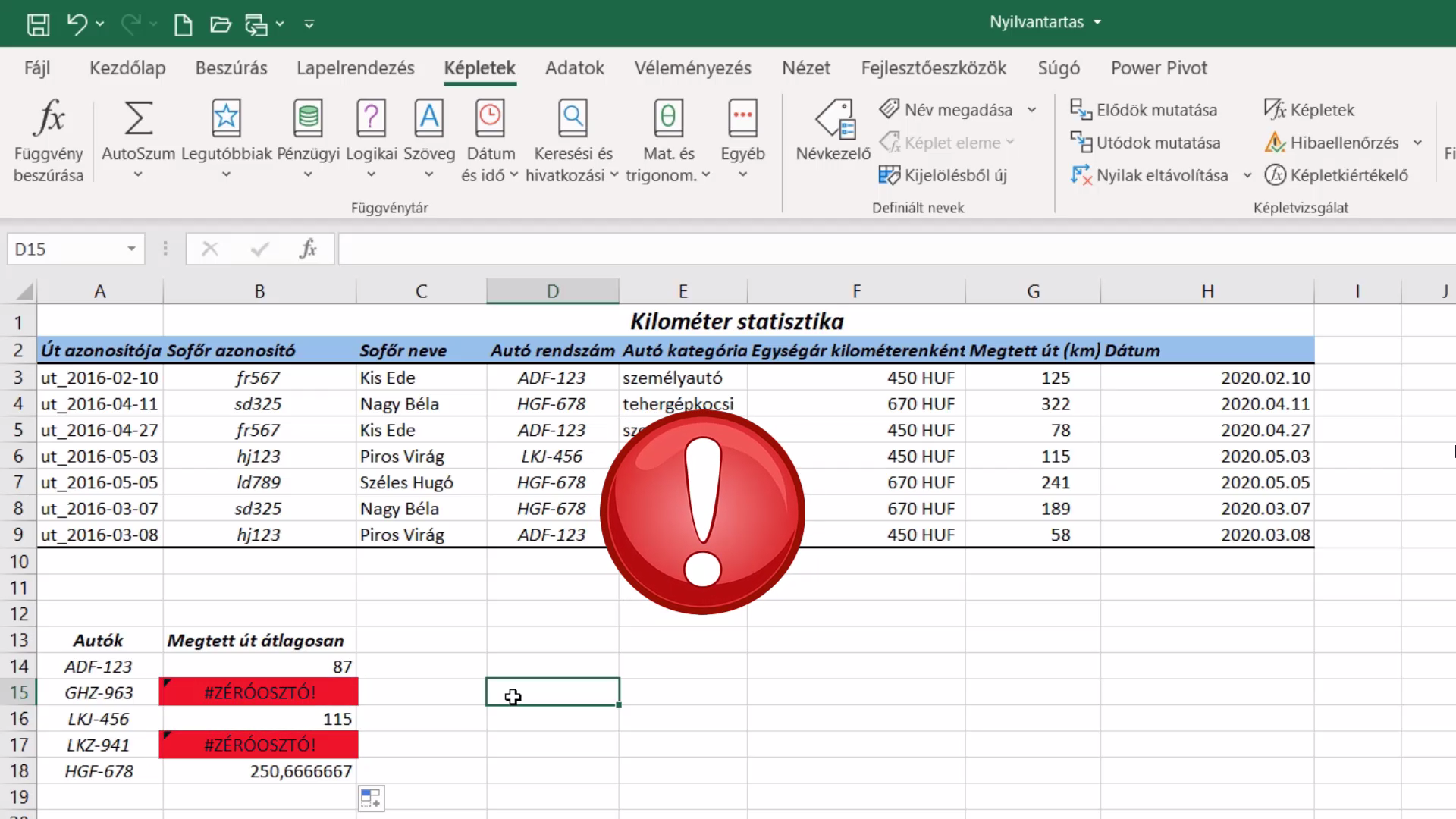This screenshot has height=819, width=1456.
Task: Open the Szöveg text functions library
Action: pos(429,140)
